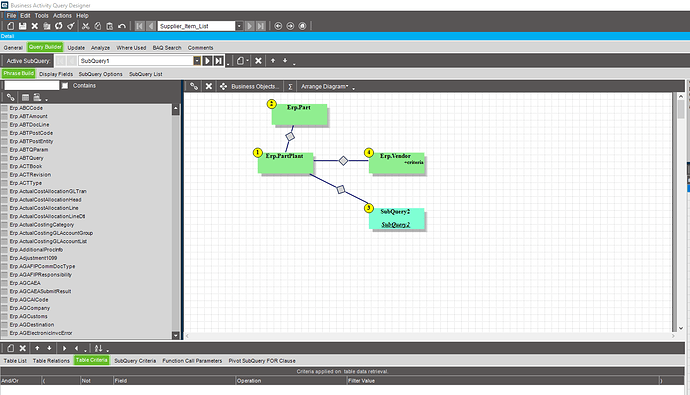Image resolution: width=690 pixels, height=395 pixels.
Task: Expand the SubQuery1 active subquery dropdown
Action: point(197,61)
